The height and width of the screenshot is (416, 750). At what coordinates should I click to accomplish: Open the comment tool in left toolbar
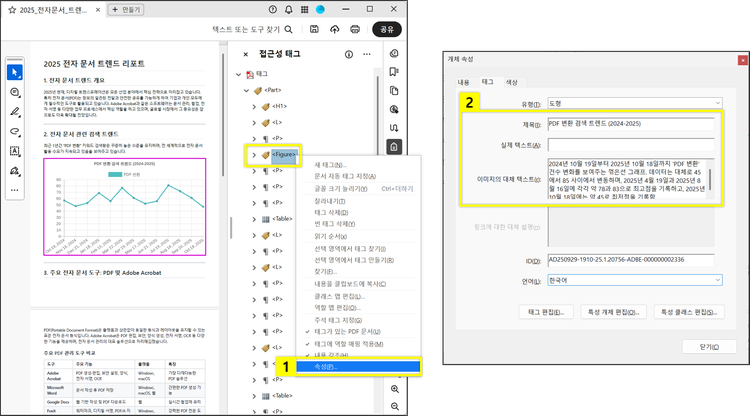[x=15, y=92]
